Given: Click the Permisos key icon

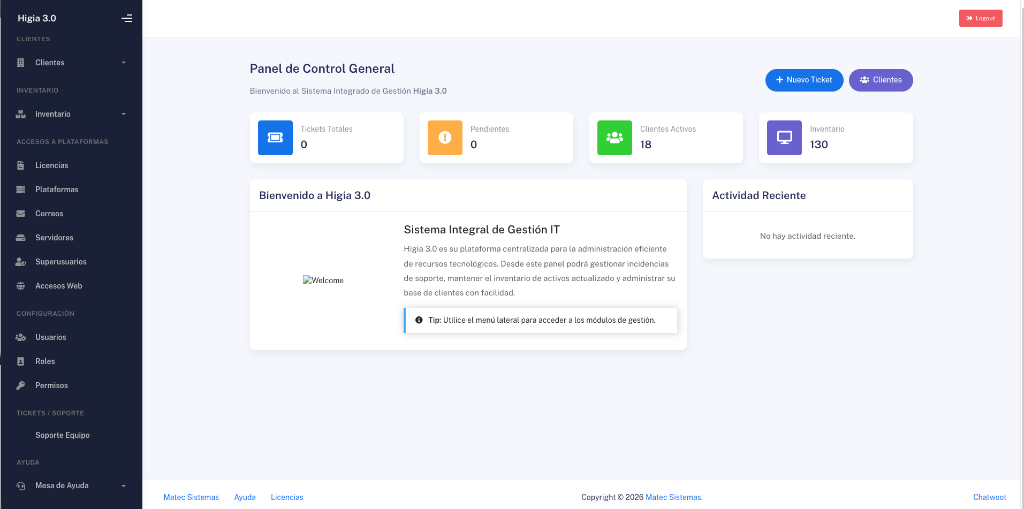Looking at the screenshot, I should pos(21,385).
